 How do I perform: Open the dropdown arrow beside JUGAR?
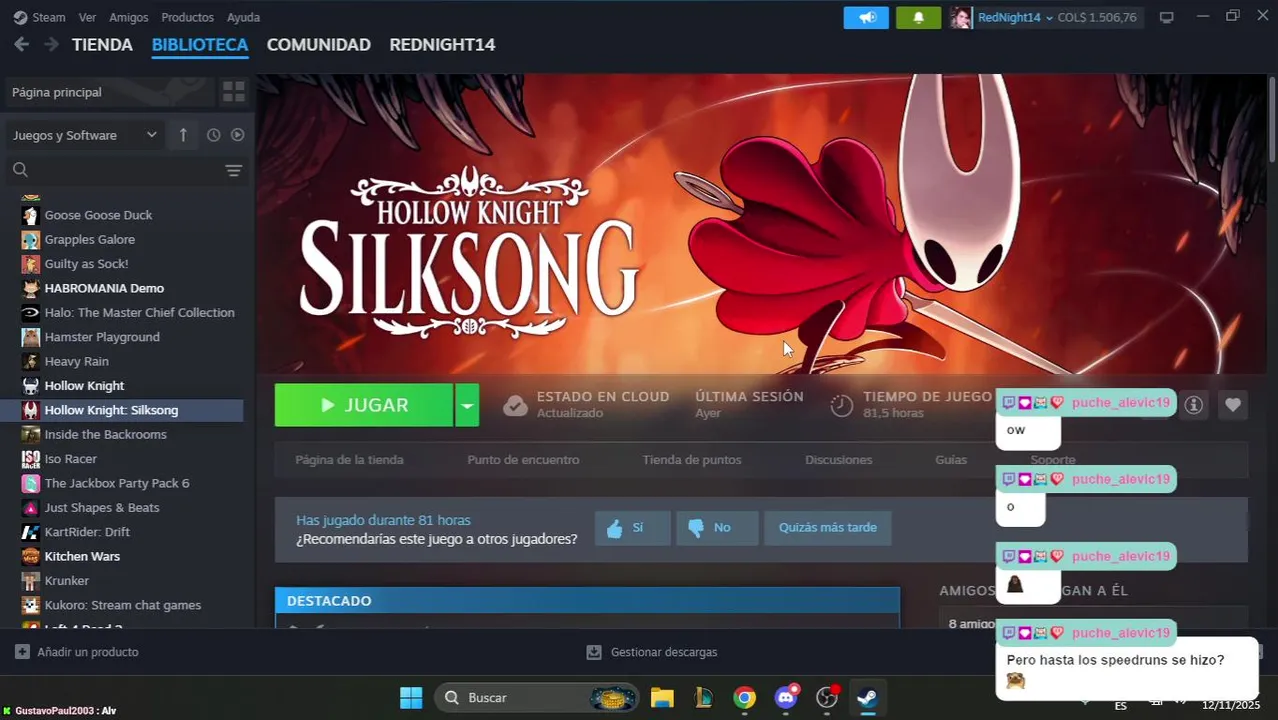467,405
